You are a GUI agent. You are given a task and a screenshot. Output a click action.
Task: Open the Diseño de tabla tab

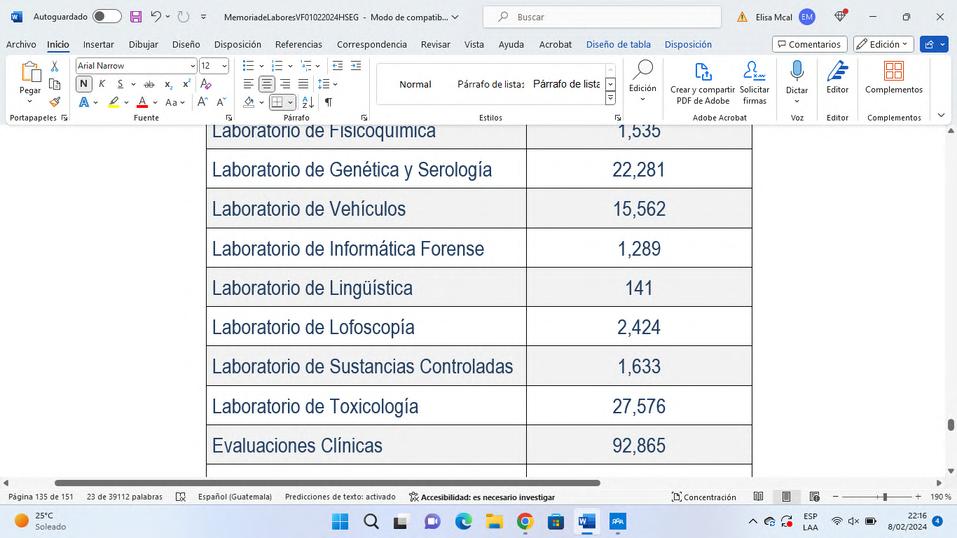[x=618, y=45]
